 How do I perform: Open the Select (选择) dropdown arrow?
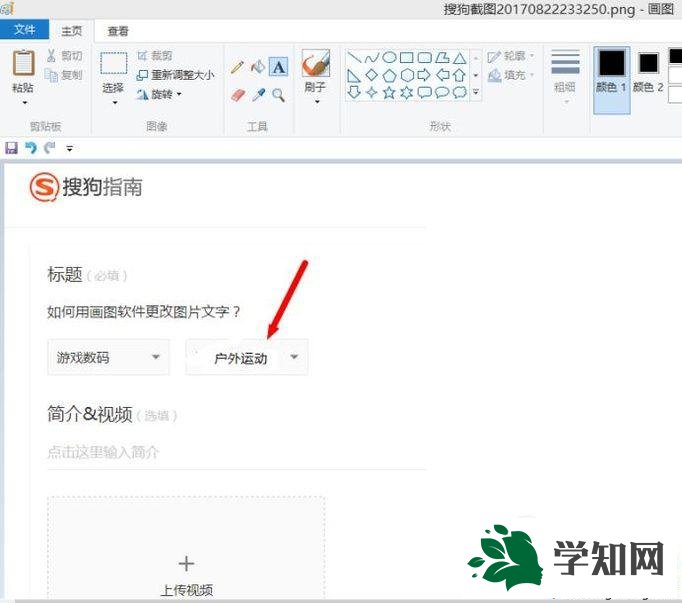click(x=115, y=103)
